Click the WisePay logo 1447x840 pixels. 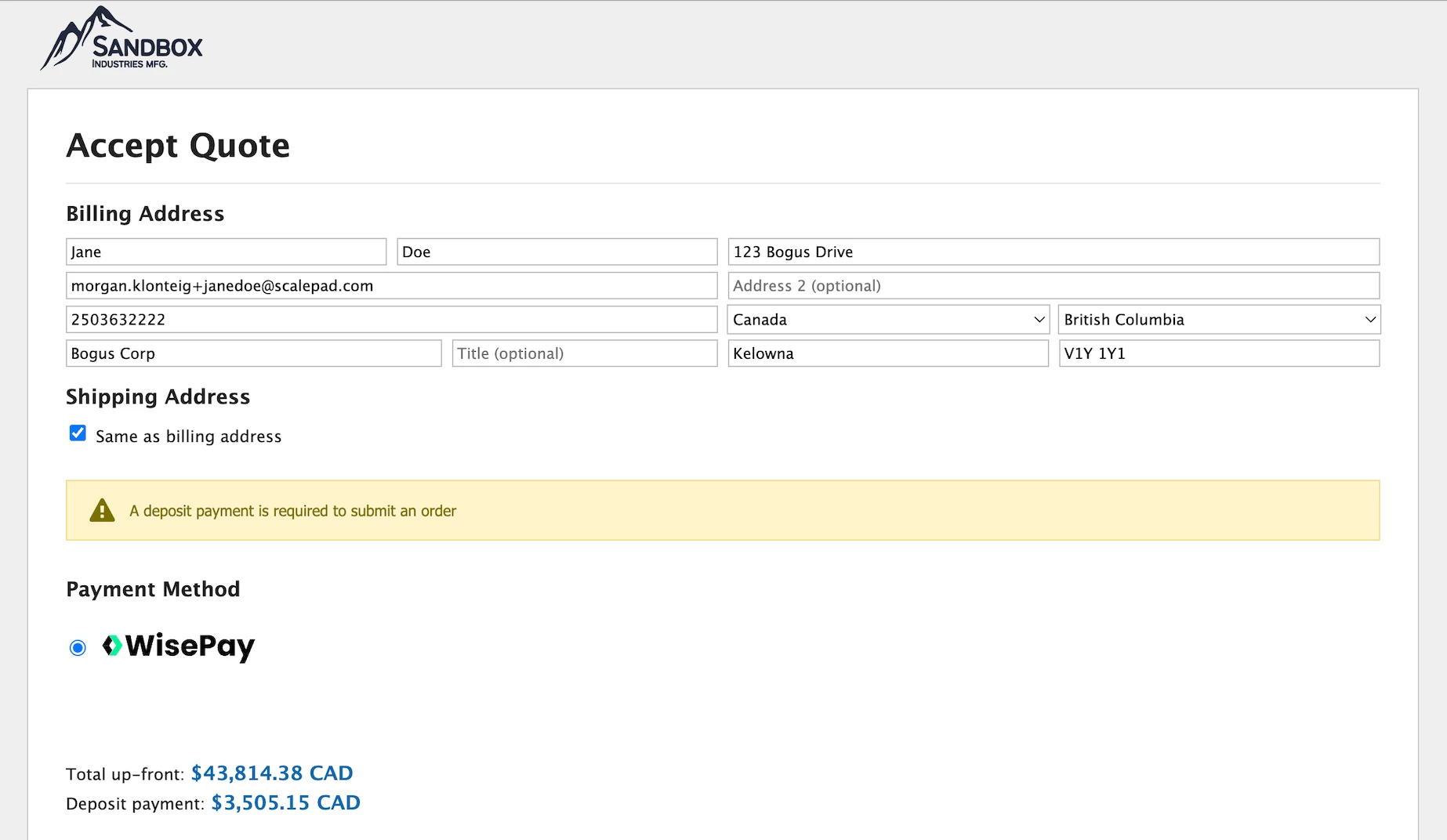pos(179,646)
